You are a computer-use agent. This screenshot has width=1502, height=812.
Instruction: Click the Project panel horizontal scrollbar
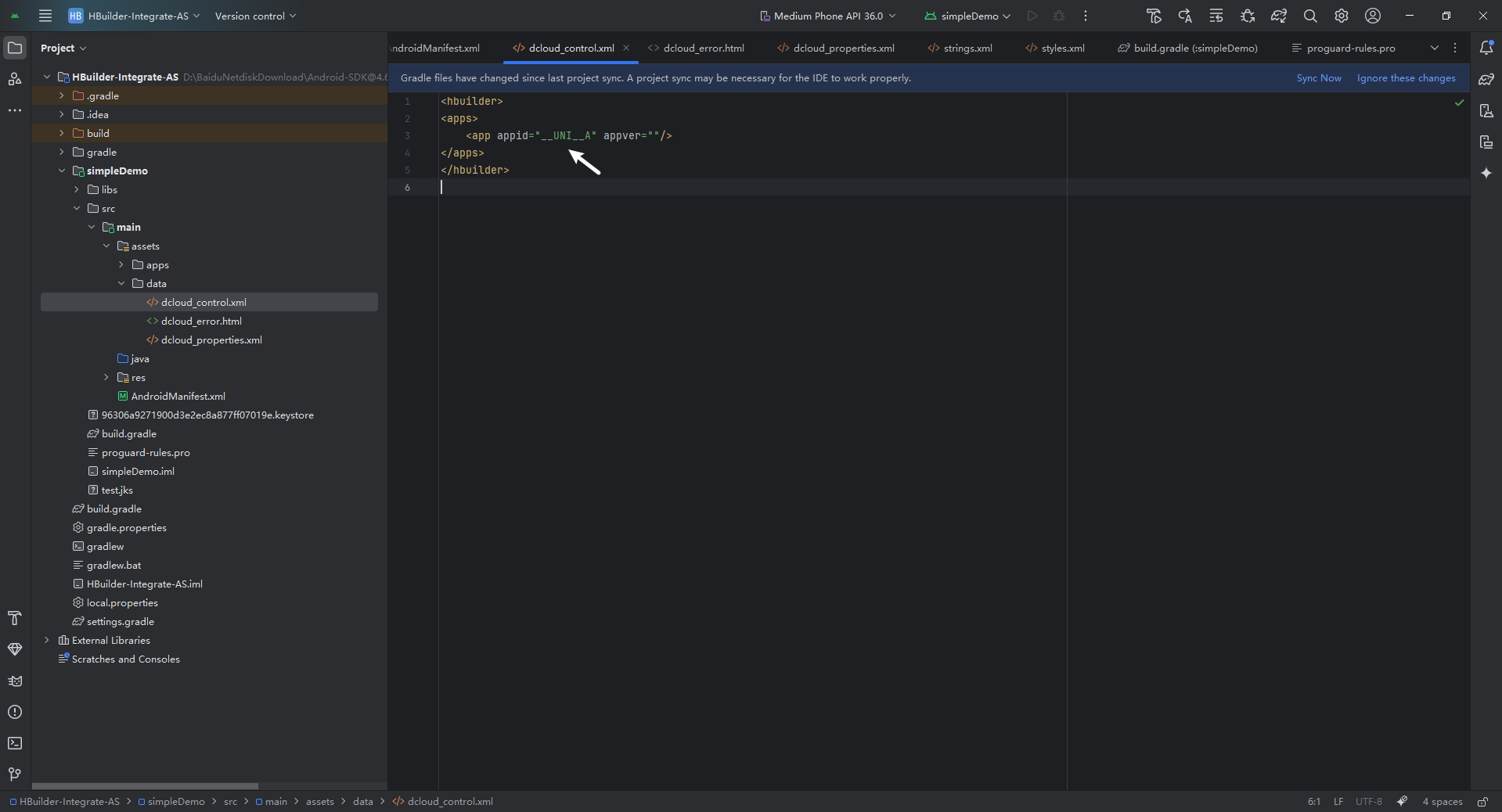[145, 785]
